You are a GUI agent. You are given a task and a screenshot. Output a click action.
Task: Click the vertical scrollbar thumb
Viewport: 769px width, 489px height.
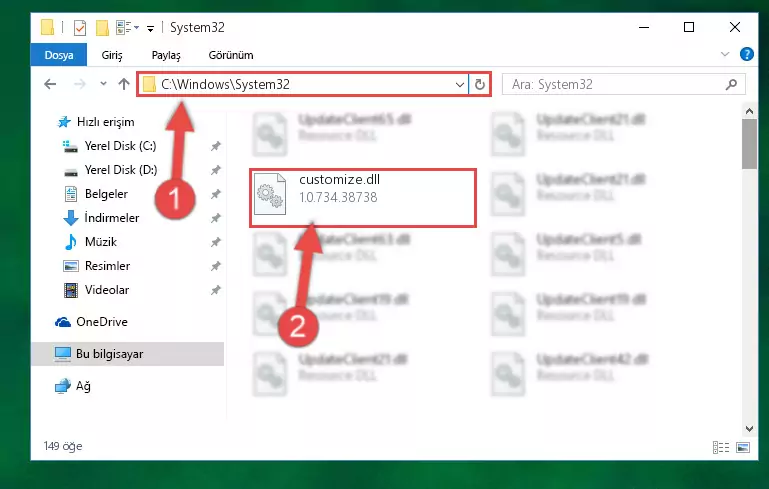(749, 144)
